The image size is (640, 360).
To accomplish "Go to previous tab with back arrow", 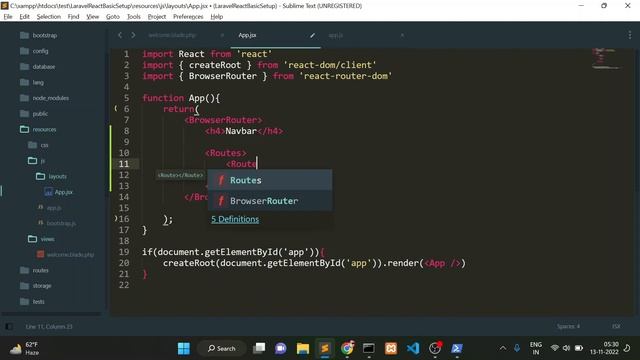I will point(120,36).
